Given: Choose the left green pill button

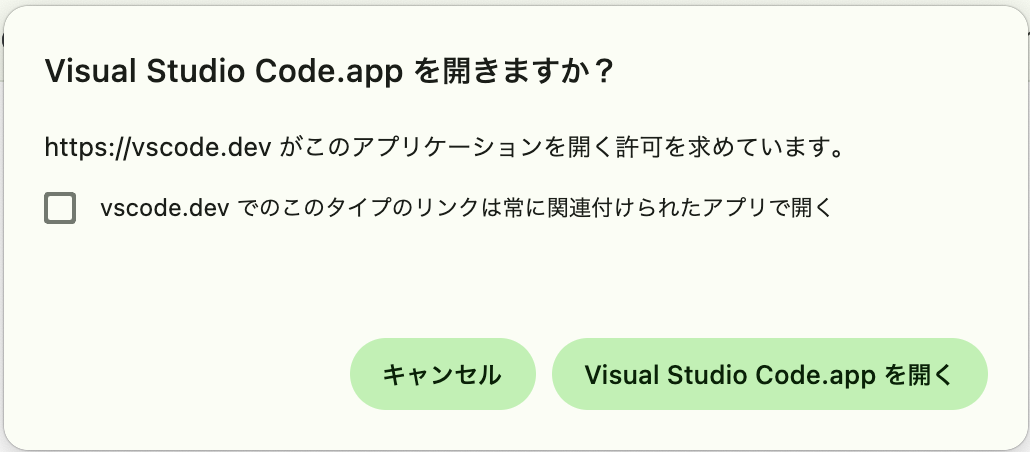Looking at the screenshot, I should (443, 374).
